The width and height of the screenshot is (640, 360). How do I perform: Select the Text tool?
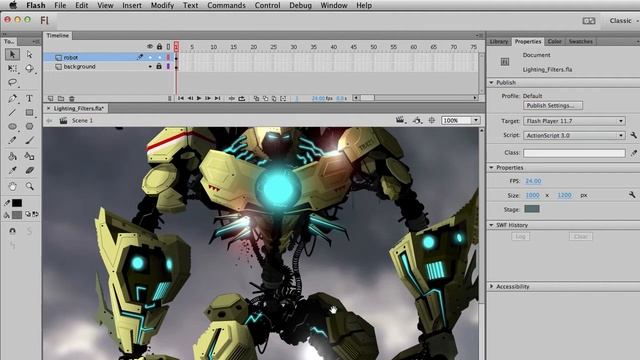point(29,98)
